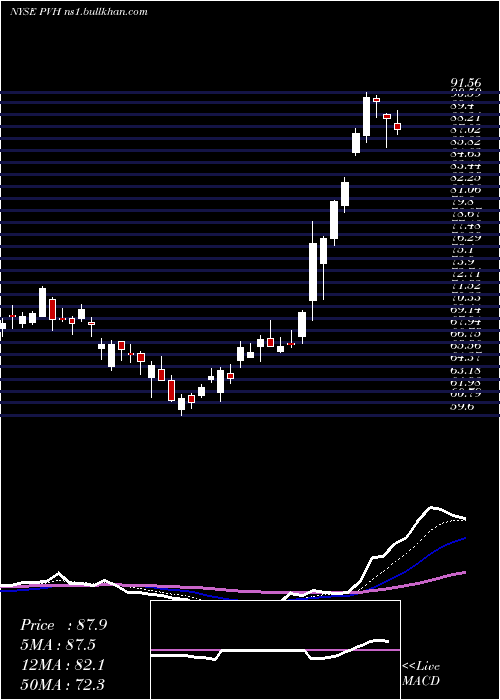The width and height of the screenshot is (500, 700).
Task: Click the Price : 87.9 readout
Action: point(64,625)
